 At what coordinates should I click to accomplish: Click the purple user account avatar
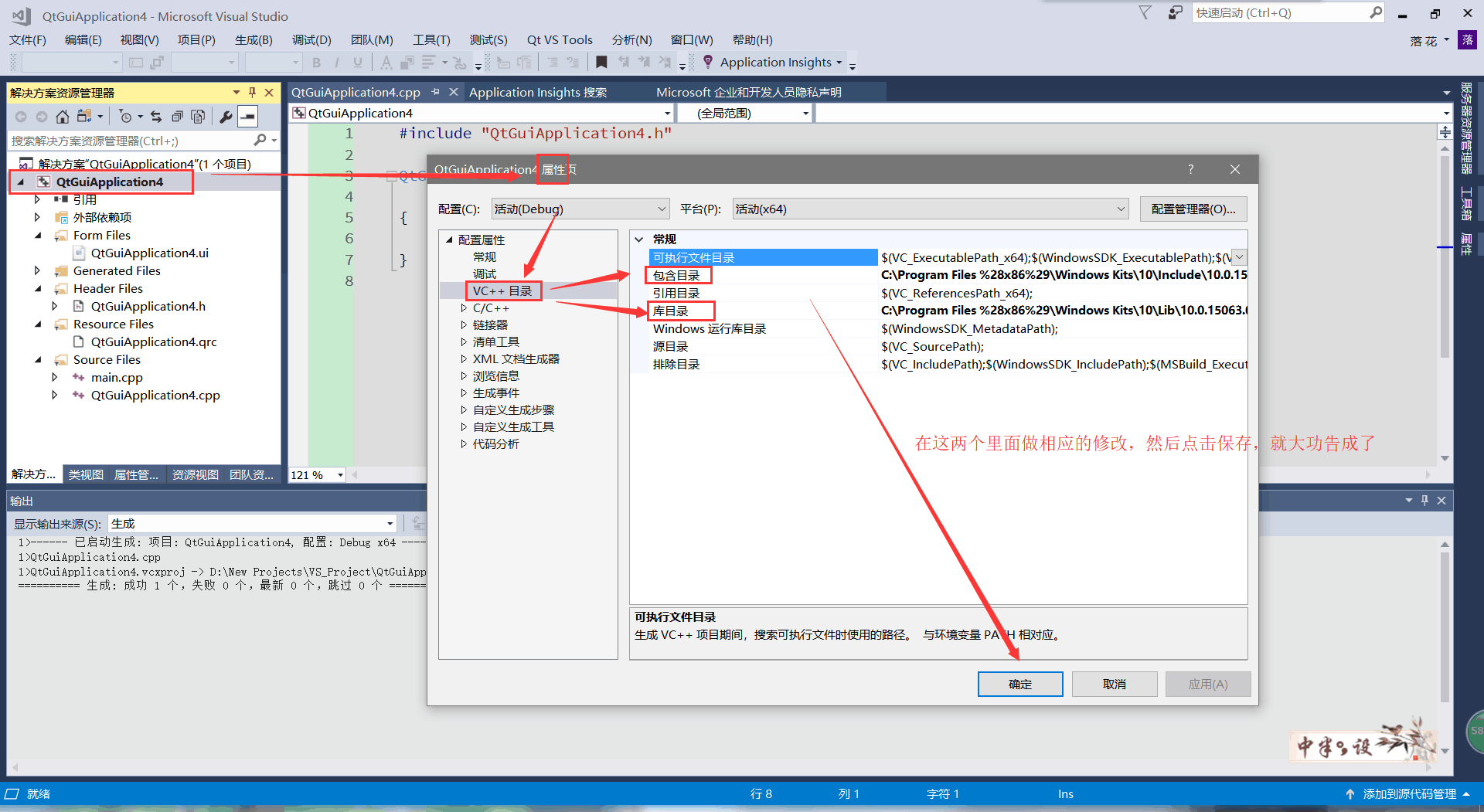(x=1467, y=40)
